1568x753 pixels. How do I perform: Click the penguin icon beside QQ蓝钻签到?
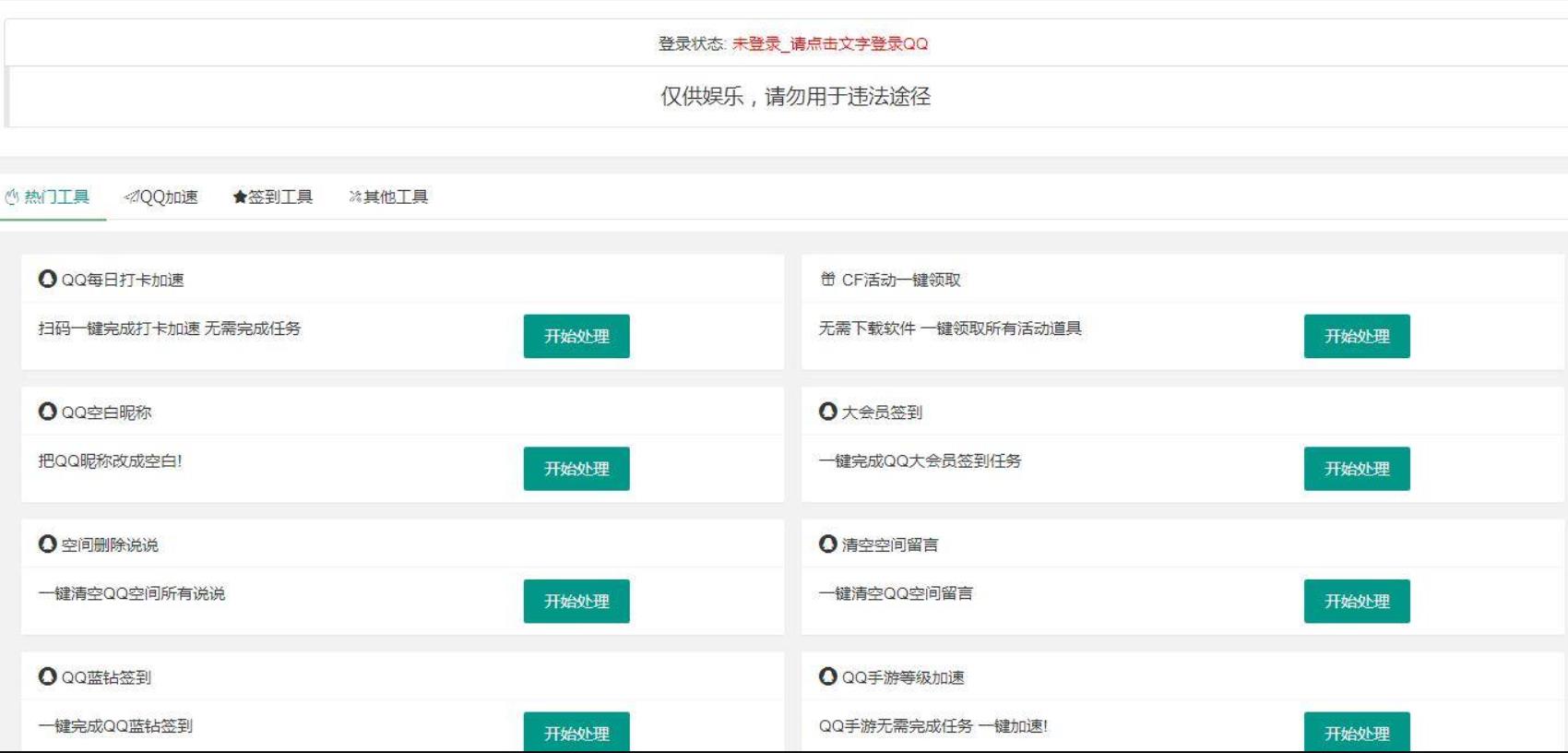pyautogui.click(x=47, y=676)
